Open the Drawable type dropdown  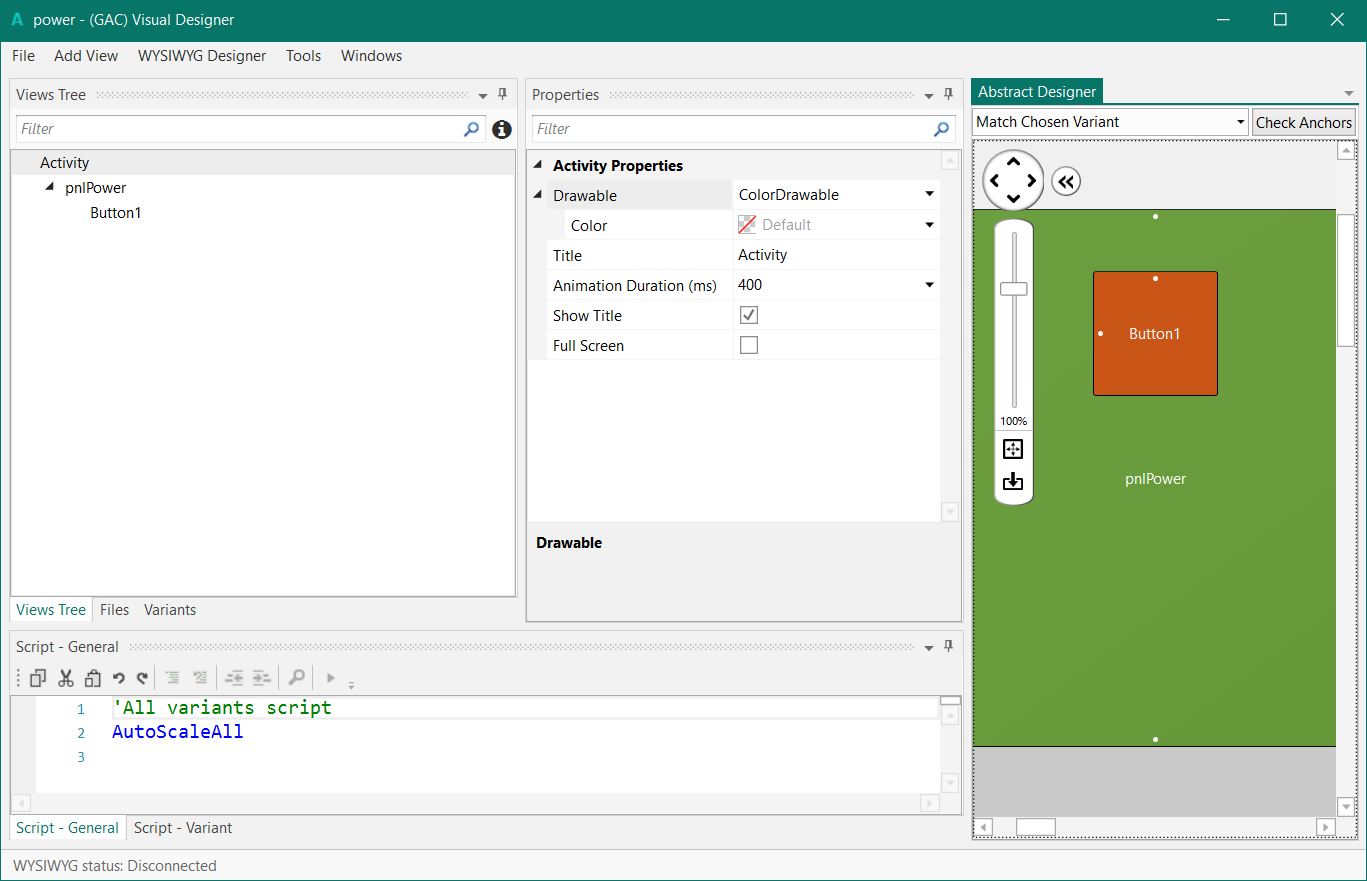tap(929, 194)
